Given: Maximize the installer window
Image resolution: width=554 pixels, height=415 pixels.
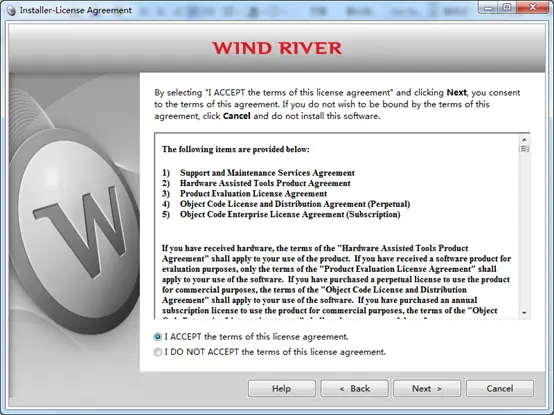Looking at the screenshot, I should coord(507,7).
